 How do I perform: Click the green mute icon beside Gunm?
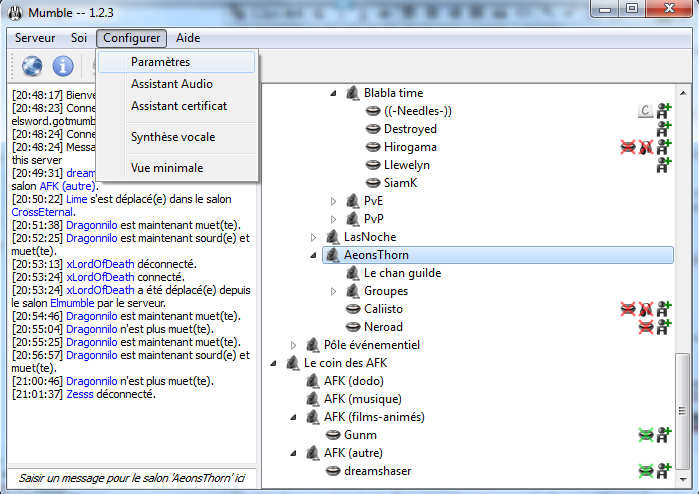point(646,435)
